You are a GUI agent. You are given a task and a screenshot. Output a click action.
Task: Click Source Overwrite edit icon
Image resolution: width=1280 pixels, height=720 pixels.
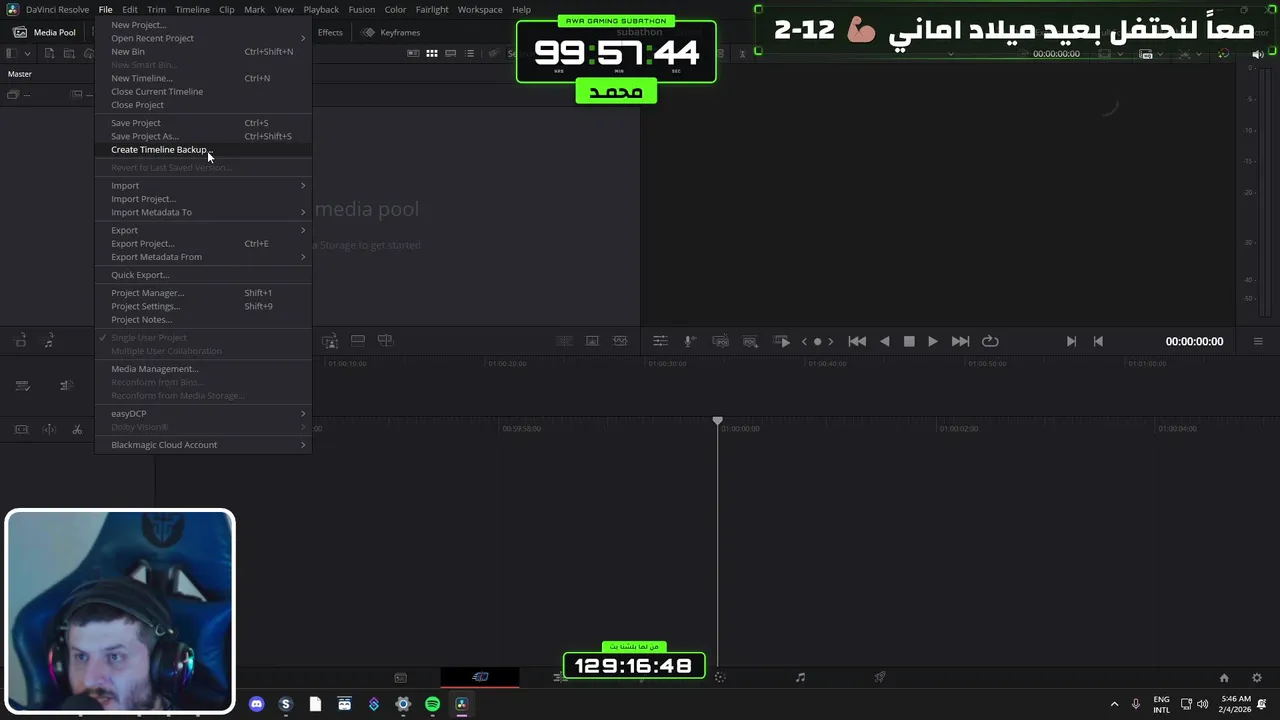coord(385,341)
